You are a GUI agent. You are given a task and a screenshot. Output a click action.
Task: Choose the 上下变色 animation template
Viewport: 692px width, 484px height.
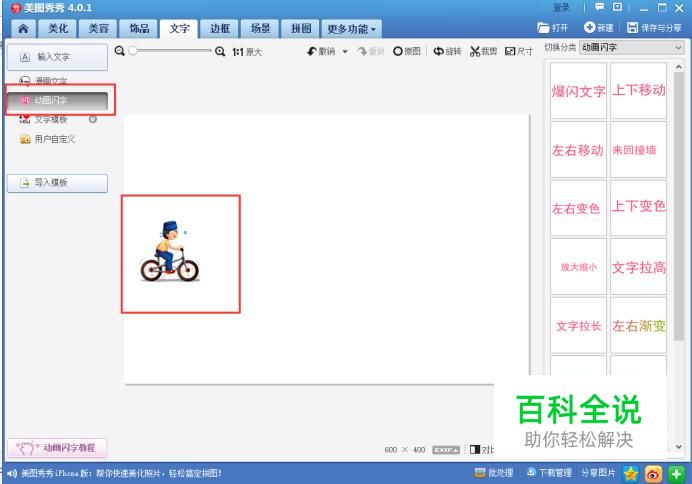click(639, 208)
